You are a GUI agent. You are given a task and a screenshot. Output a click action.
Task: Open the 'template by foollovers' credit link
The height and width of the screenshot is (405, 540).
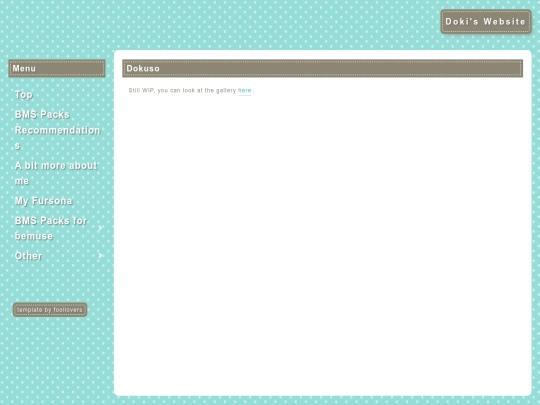[x=50, y=310]
